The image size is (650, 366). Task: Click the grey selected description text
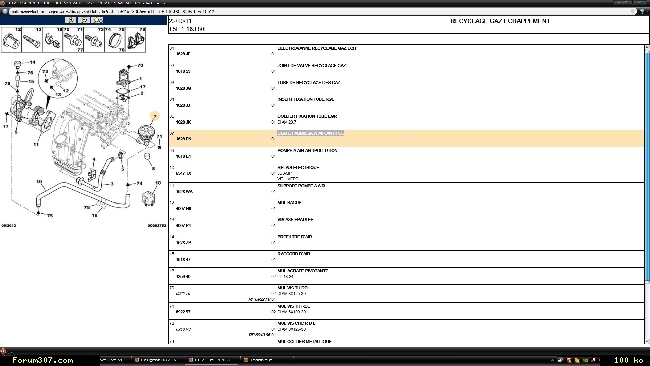[310, 133]
